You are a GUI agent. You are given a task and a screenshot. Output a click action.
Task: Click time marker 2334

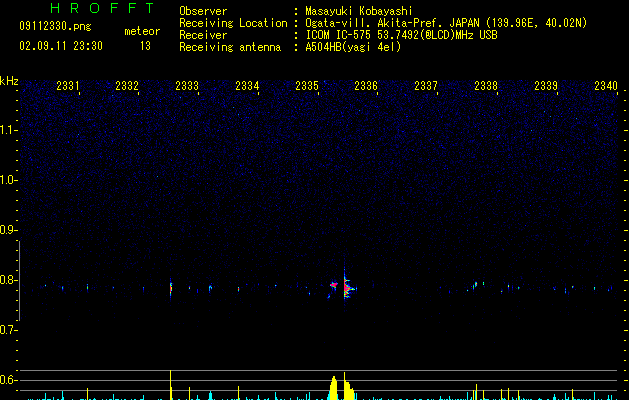tap(247, 85)
